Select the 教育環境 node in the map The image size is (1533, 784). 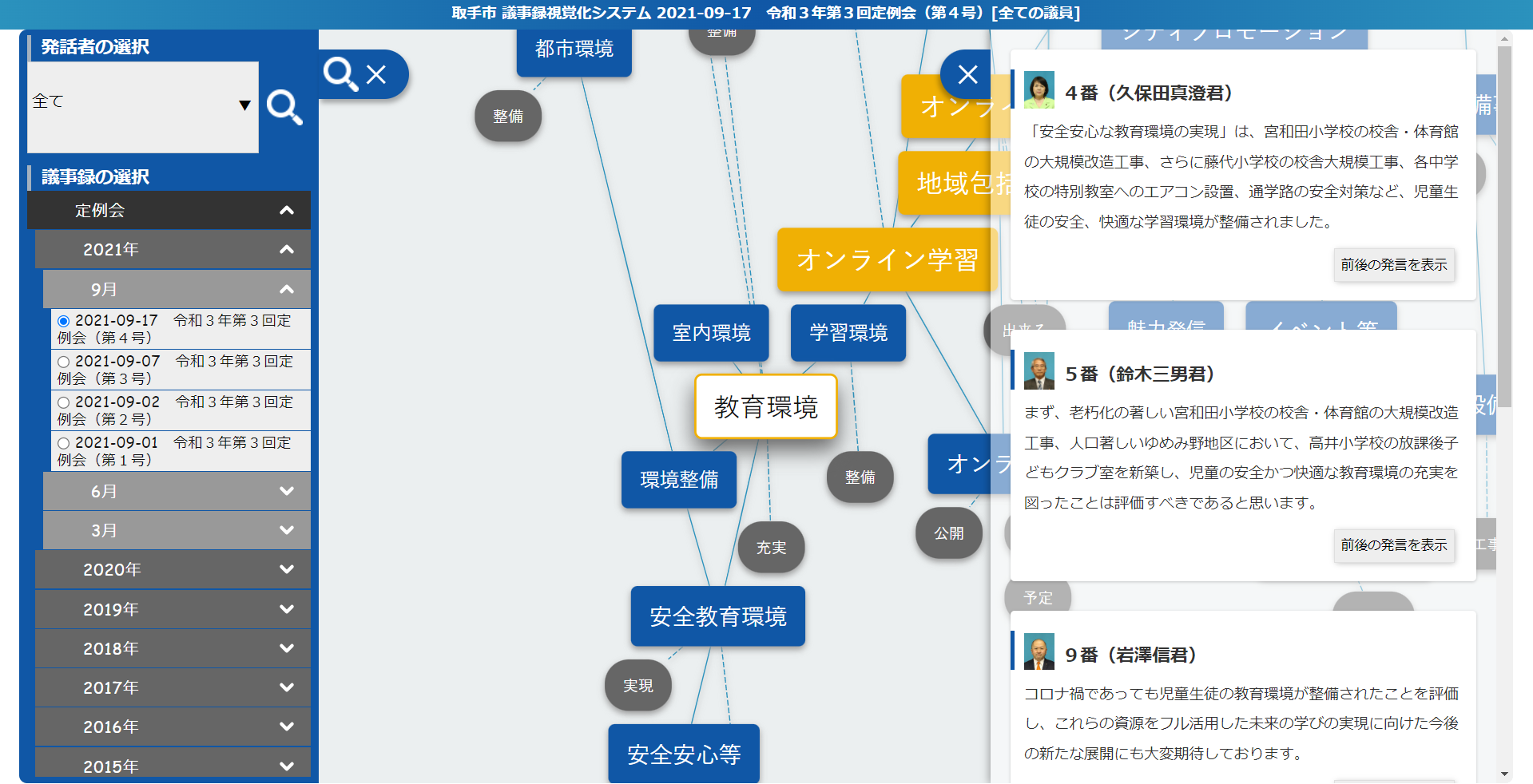[765, 407]
